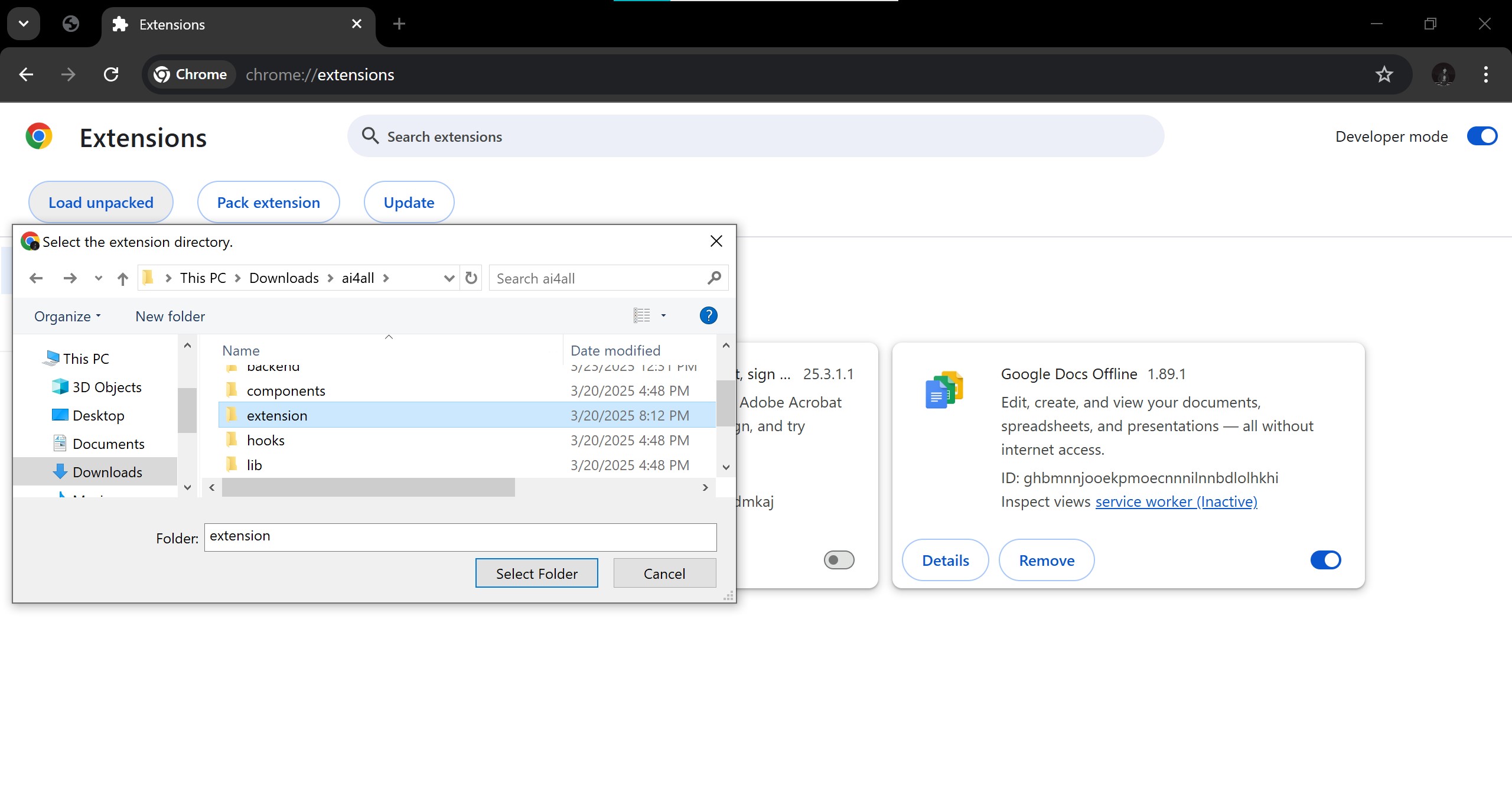Click the refresh icon in folder dialog

(x=471, y=278)
